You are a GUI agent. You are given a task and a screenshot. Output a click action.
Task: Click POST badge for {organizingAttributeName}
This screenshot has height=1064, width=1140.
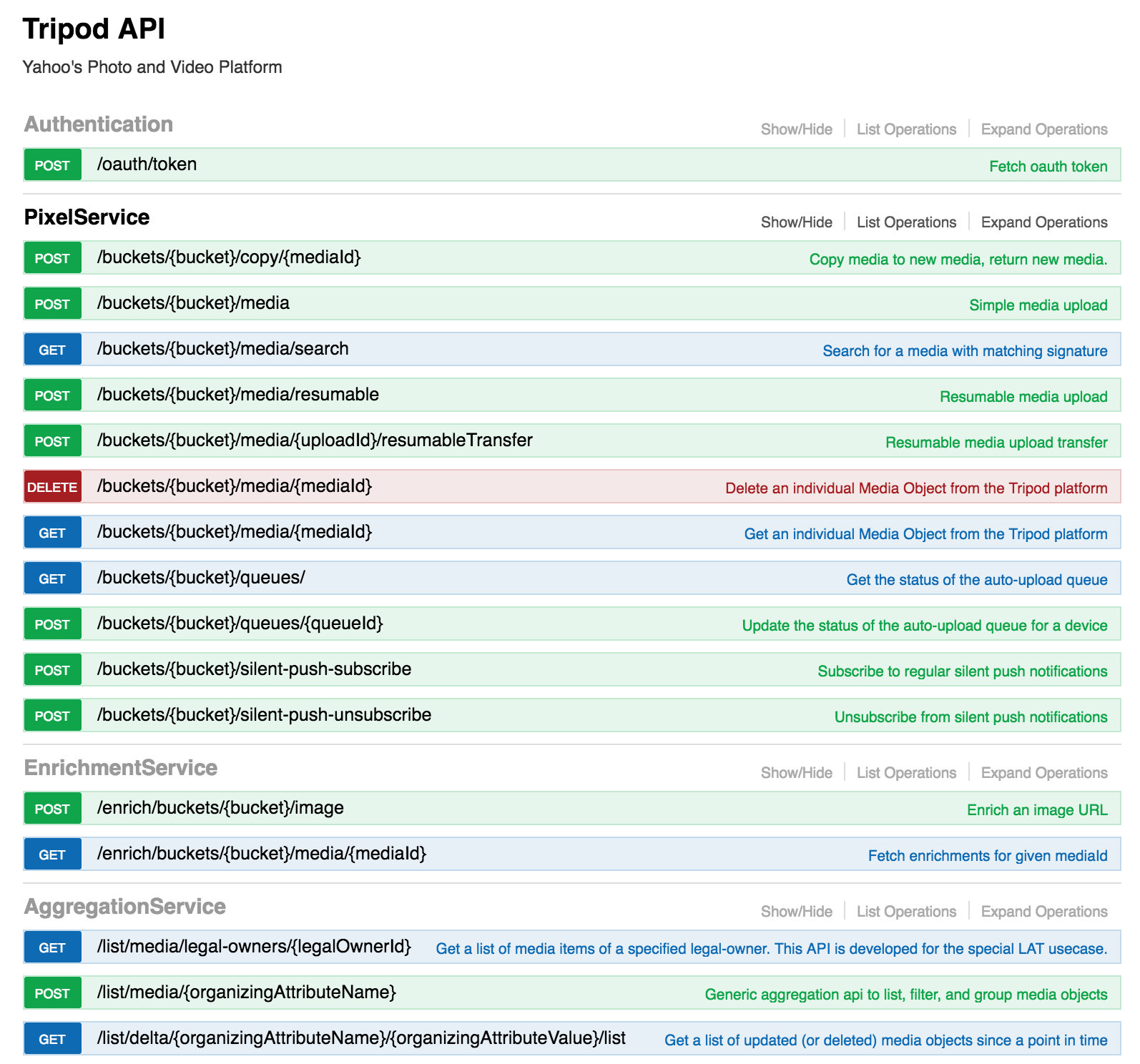[52, 993]
